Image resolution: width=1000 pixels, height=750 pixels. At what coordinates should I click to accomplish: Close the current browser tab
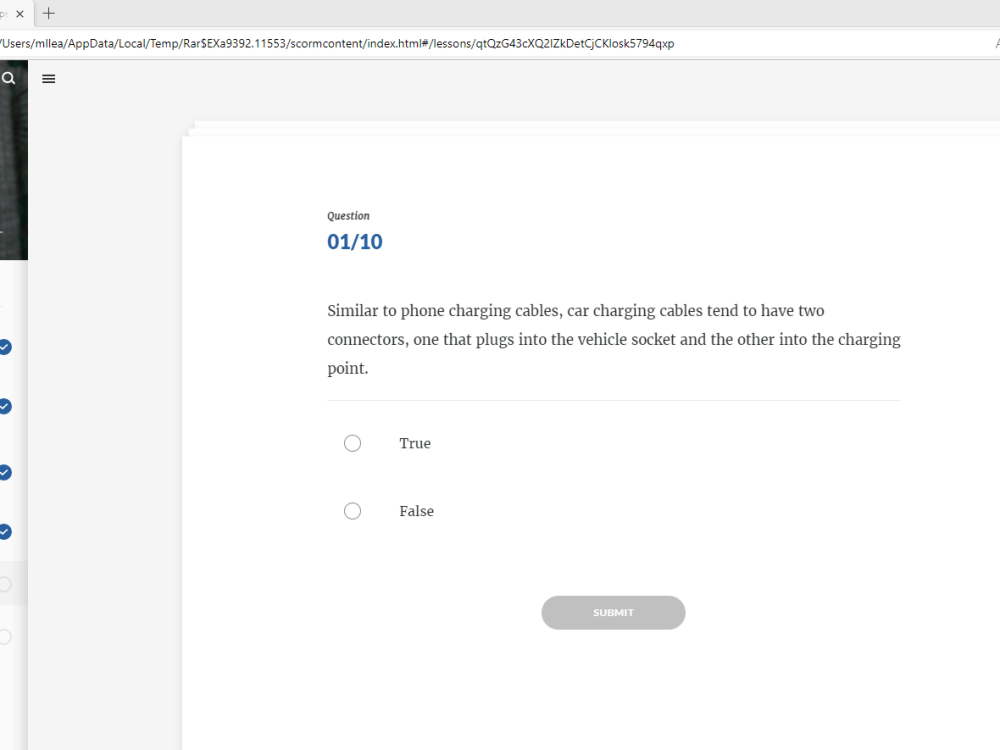coord(20,13)
